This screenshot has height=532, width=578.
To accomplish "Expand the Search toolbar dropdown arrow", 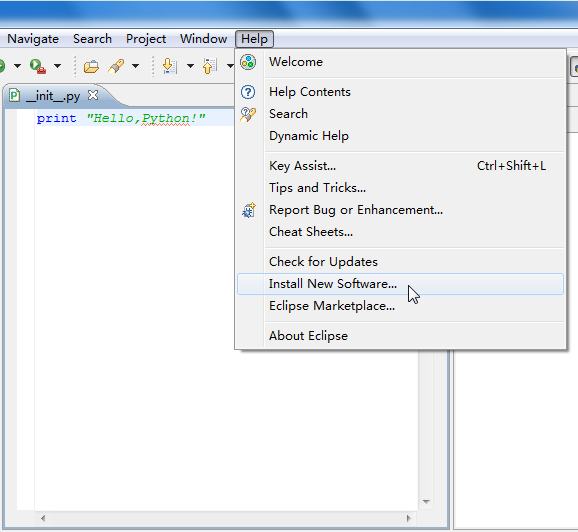I will pyautogui.click(x=135, y=66).
